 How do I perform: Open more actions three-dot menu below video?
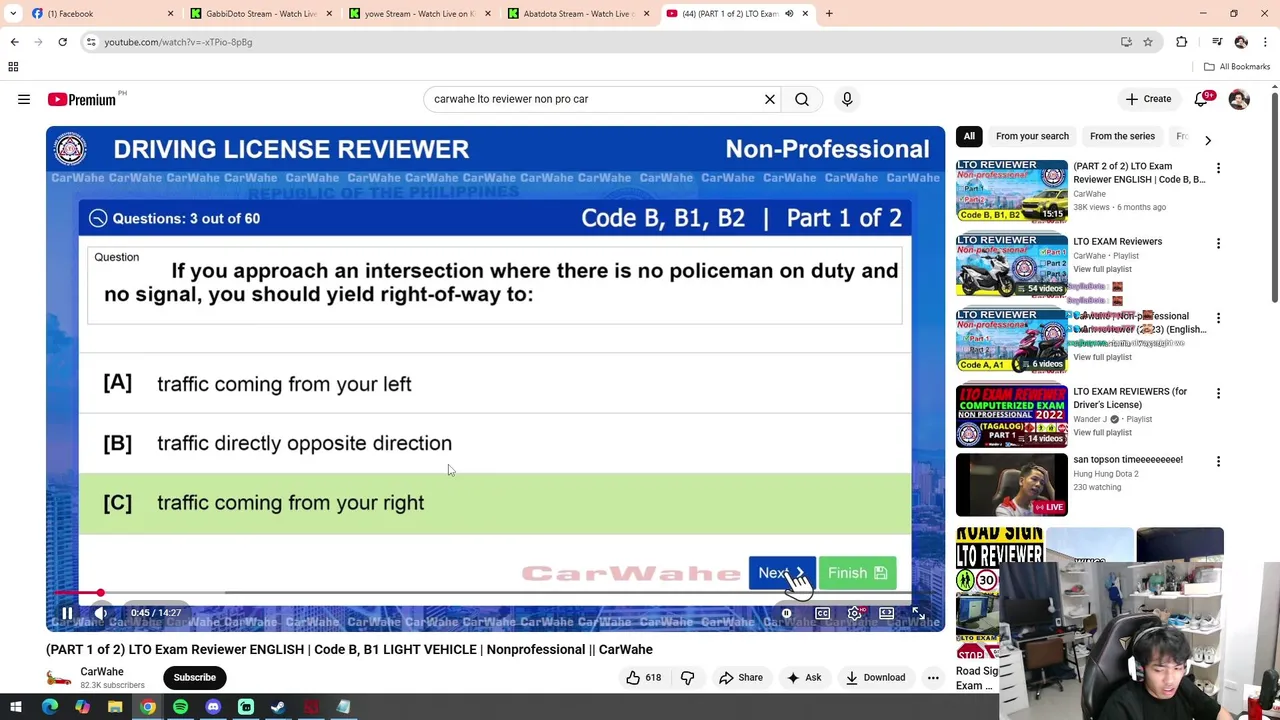click(933, 678)
